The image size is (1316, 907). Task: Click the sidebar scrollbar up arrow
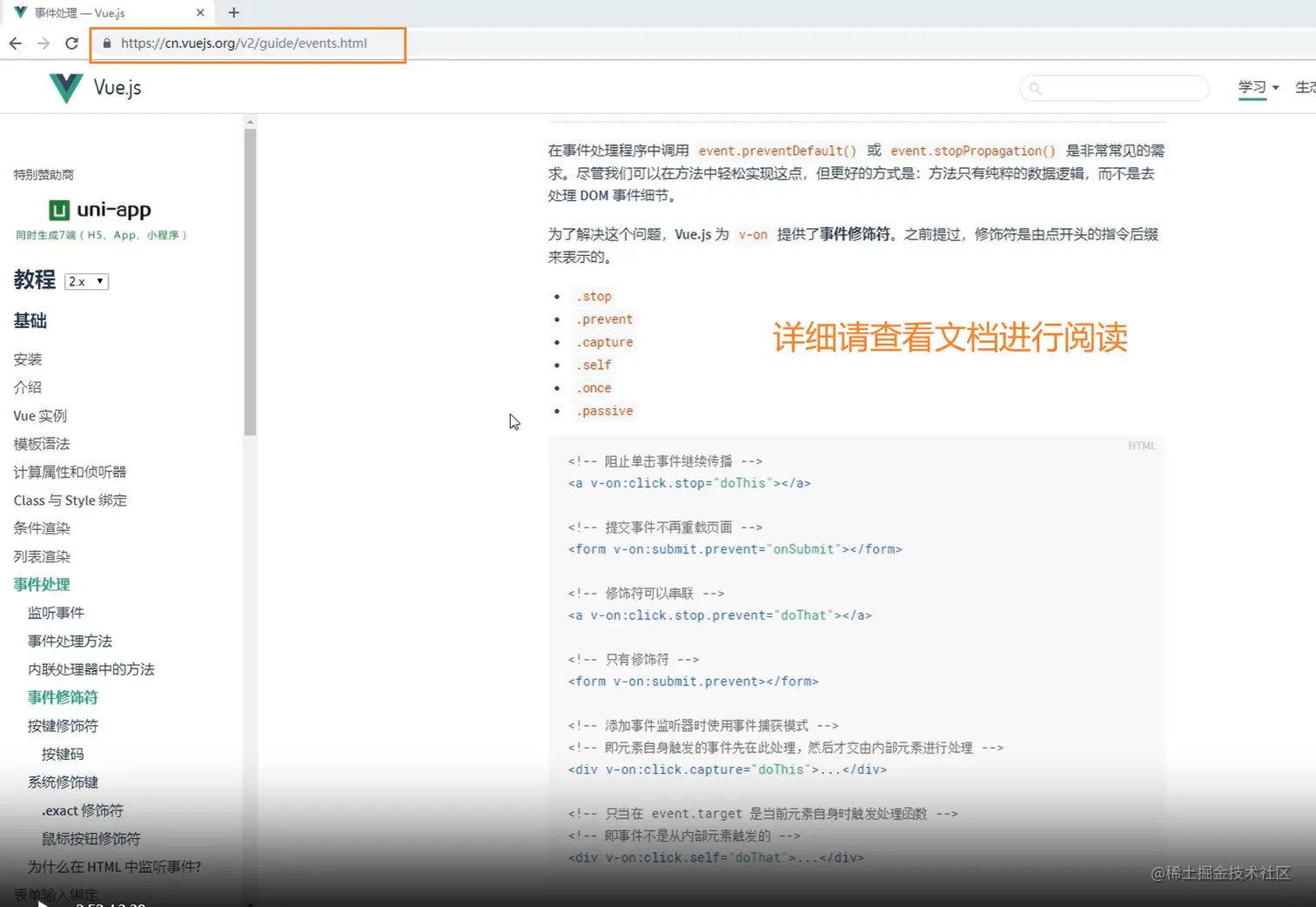(x=250, y=123)
